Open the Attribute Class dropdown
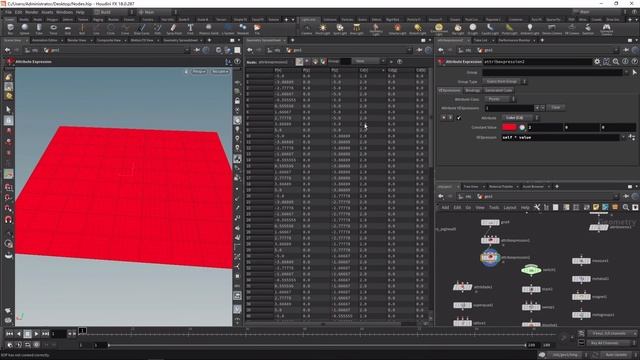 coord(500,99)
